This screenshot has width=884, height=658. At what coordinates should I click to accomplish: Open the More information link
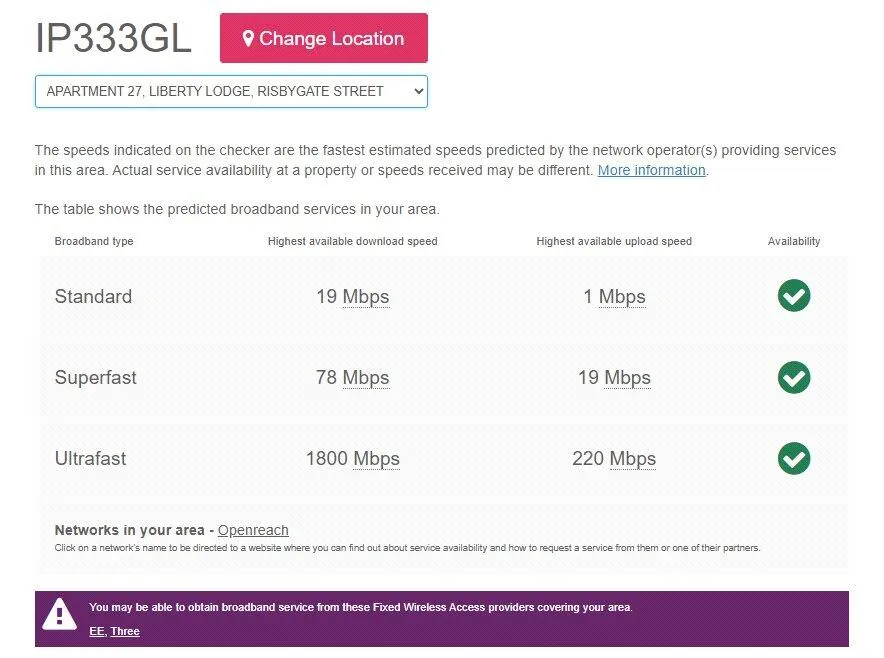(651, 170)
